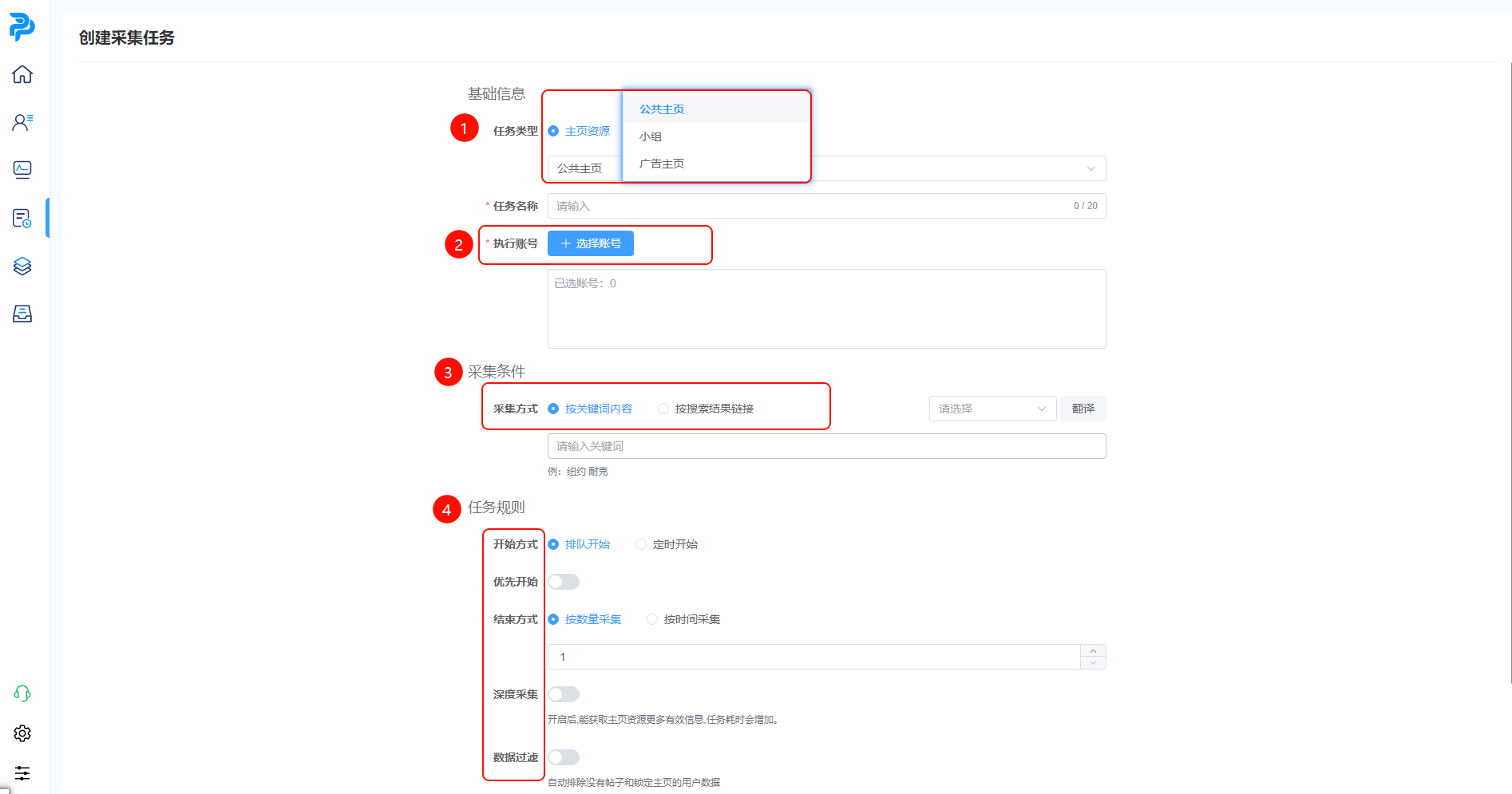Click the 选择账号 button
This screenshot has width=1512, height=794.
tap(591, 243)
